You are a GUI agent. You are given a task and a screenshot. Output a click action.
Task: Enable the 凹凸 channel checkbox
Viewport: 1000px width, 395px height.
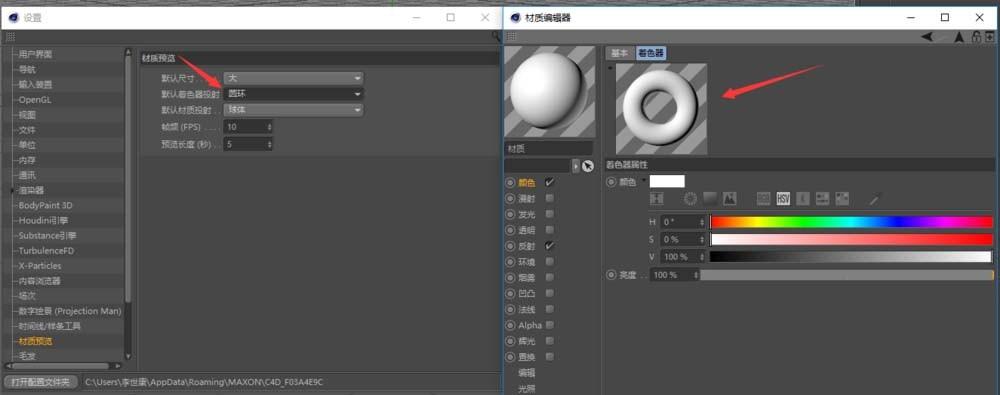(550, 294)
